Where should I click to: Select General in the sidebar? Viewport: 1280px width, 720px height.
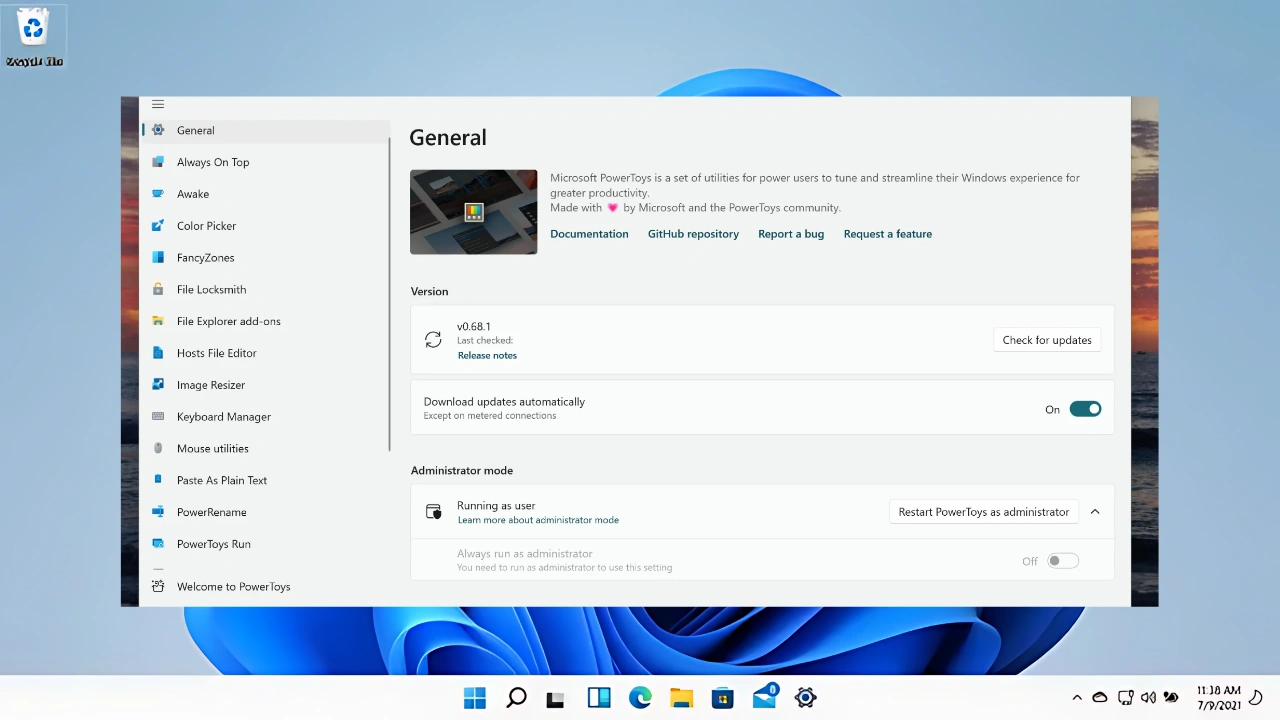tap(265, 130)
